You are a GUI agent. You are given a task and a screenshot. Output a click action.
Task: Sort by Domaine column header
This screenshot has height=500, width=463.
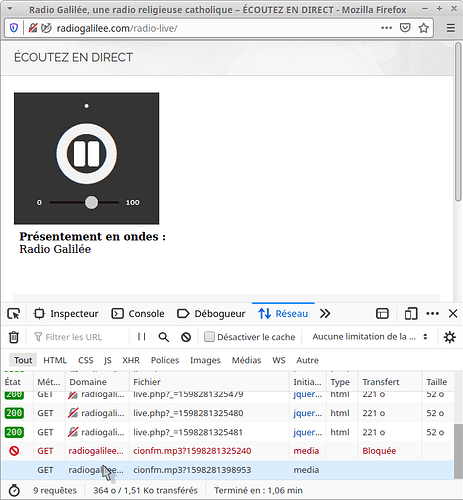[x=97, y=382]
